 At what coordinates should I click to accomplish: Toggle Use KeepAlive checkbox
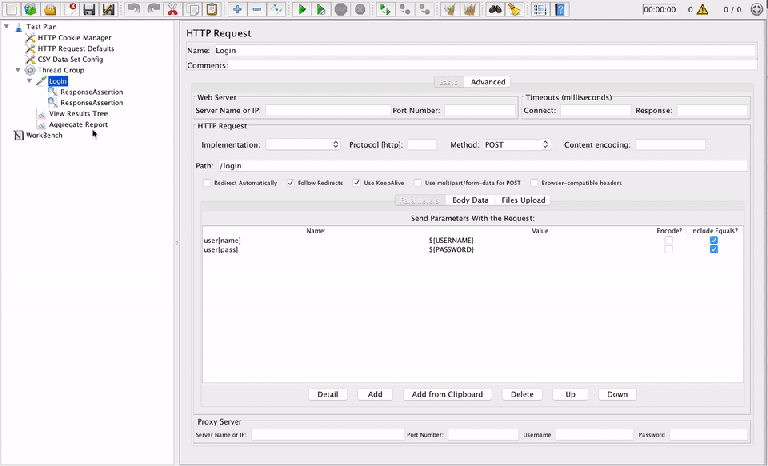click(x=357, y=183)
